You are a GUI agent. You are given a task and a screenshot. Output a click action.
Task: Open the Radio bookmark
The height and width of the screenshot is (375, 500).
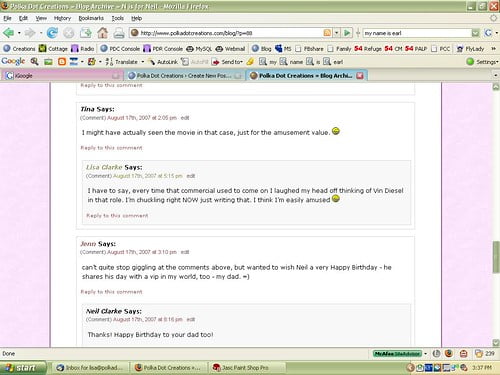[83, 49]
